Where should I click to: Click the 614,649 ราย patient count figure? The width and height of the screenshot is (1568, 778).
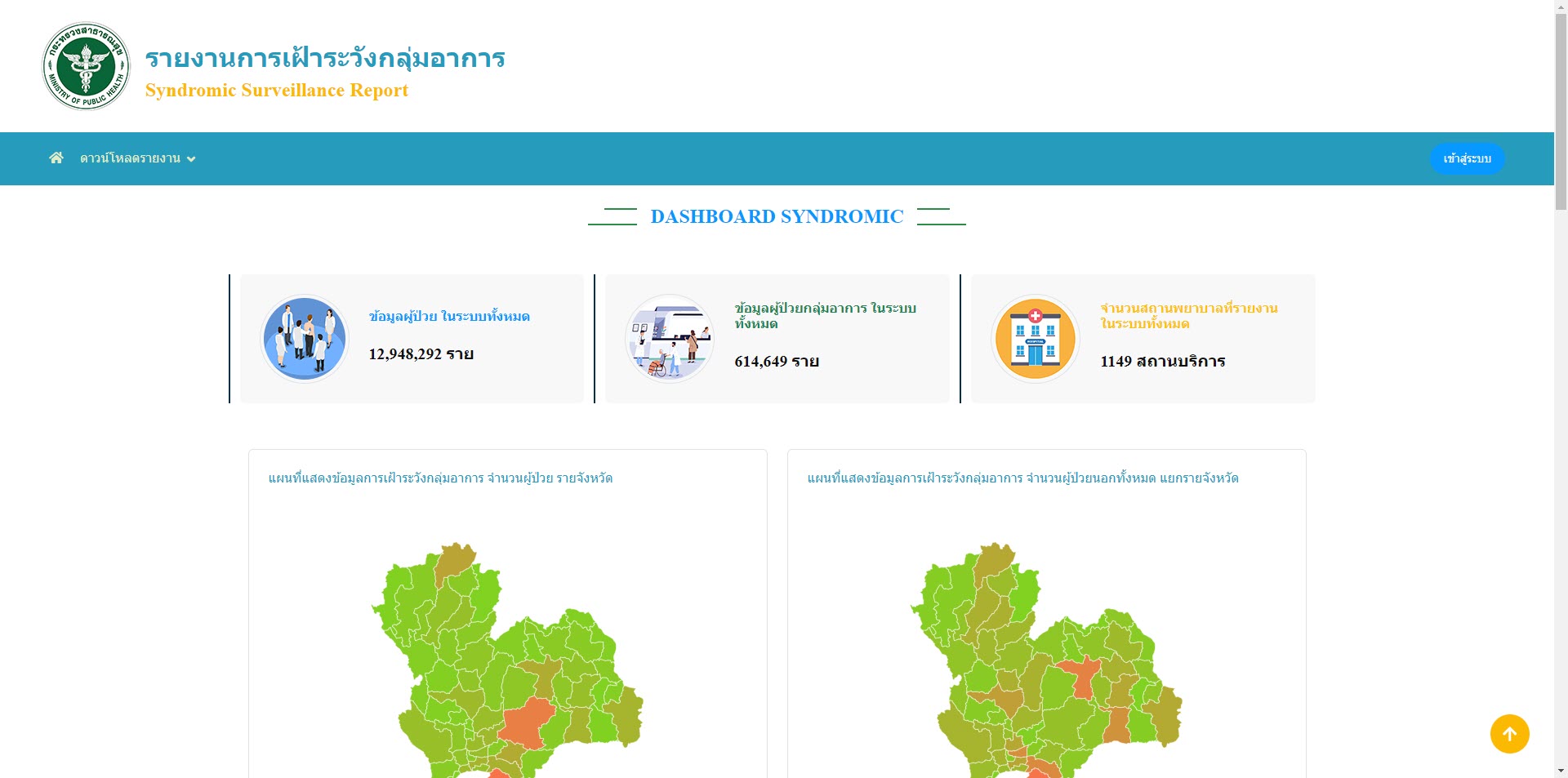(x=775, y=361)
